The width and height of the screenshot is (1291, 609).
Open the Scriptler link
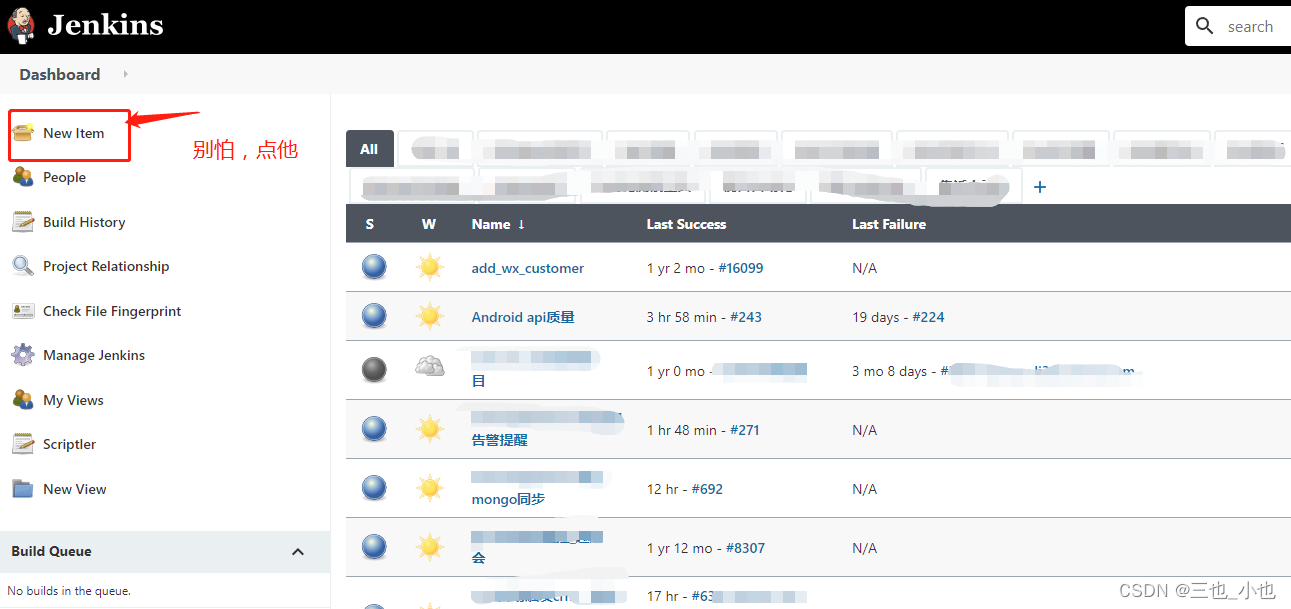point(70,444)
